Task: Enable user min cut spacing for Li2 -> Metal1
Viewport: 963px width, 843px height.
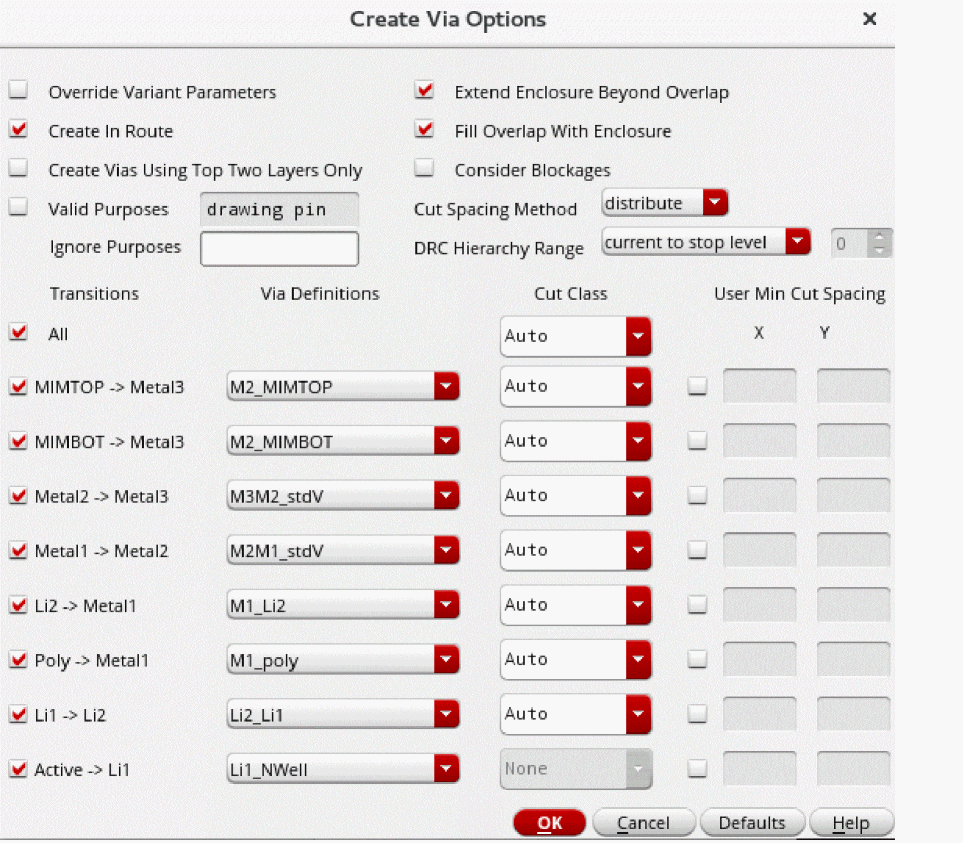Action: point(697,604)
